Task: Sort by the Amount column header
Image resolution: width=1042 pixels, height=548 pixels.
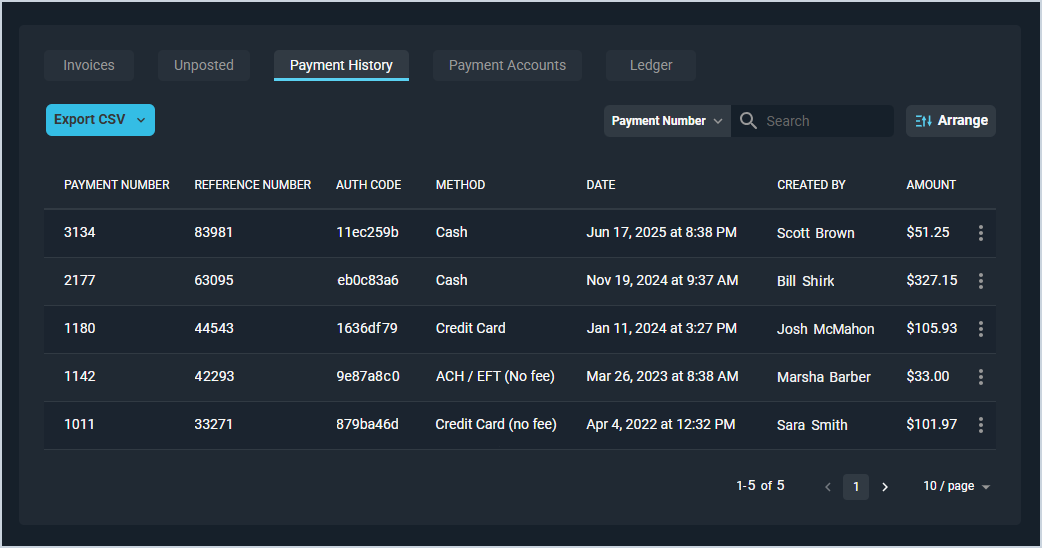Action: (931, 185)
